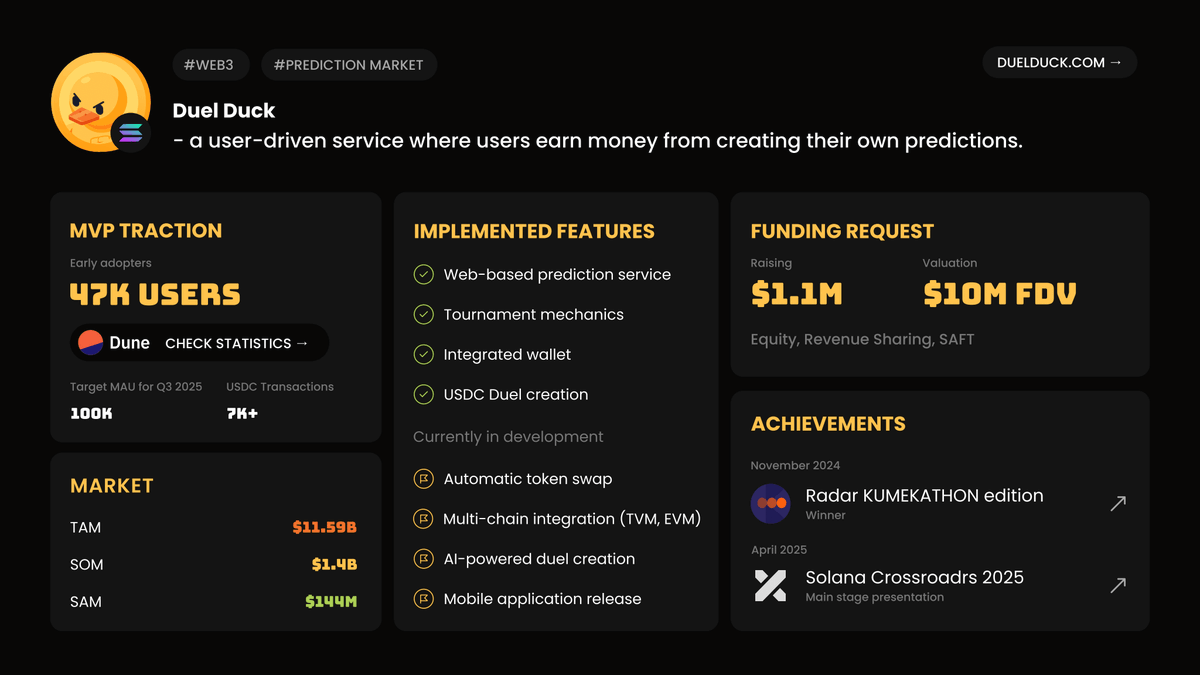Click the SAM row label
1200x675 pixels.
(86, 601)
